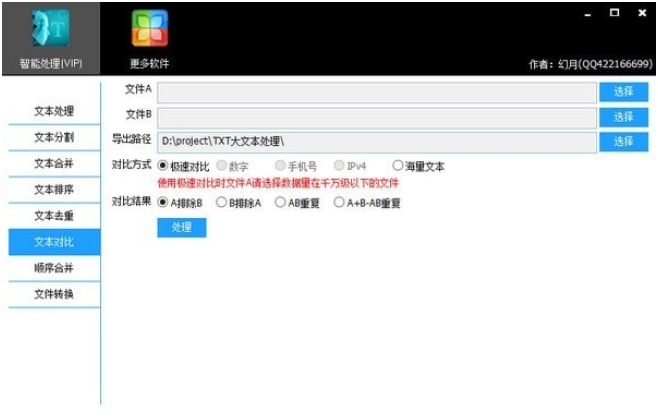Switch to 文本分割 sidebar tab

coord(54,137)
